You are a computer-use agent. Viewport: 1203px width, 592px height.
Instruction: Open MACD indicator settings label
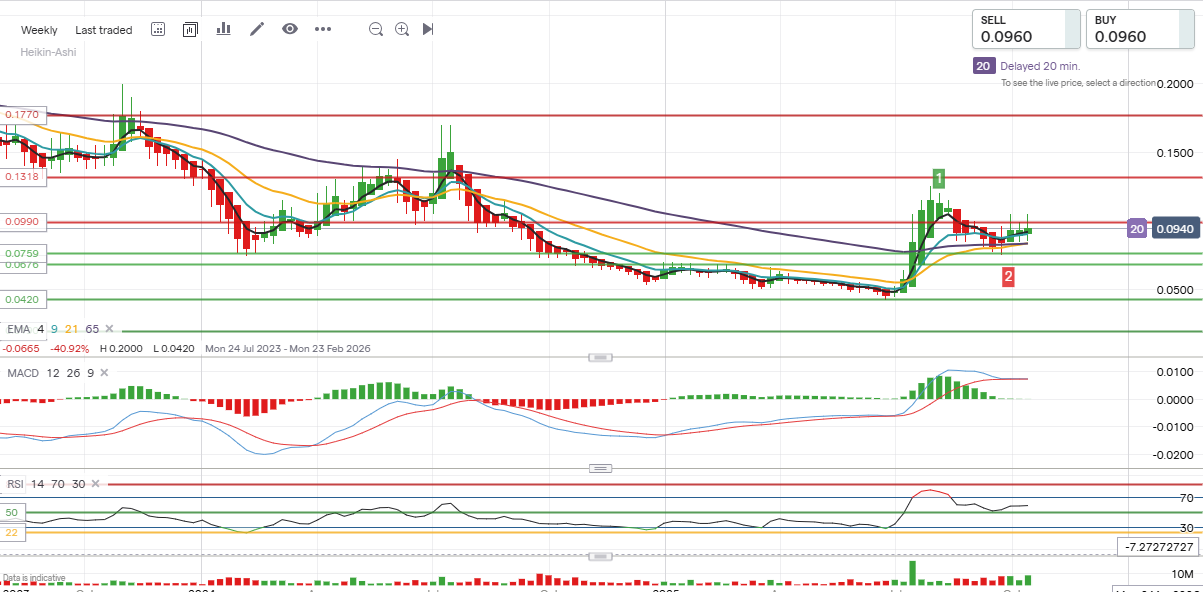[x=22, y=373]
